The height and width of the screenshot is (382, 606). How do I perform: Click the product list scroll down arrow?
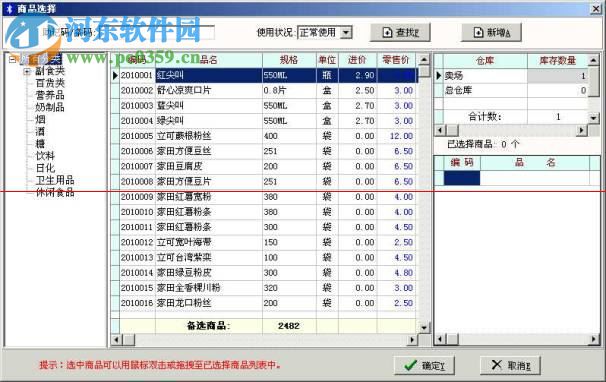(424, 327)
